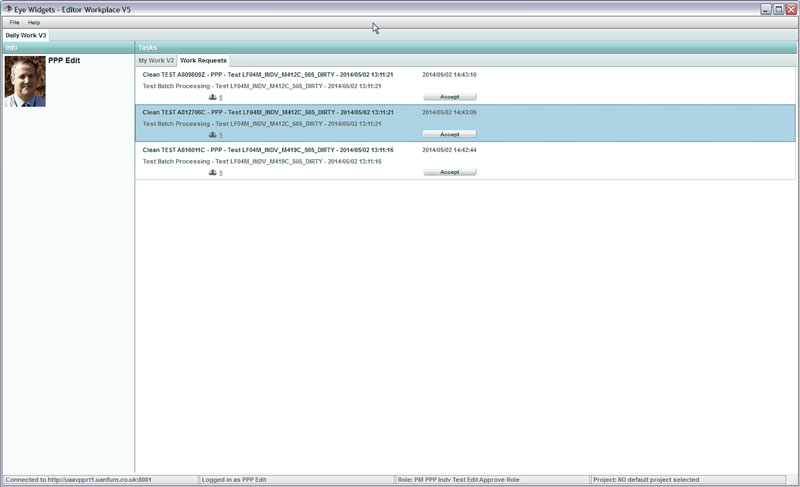Click the timestamp 2014/05/02 14:43:10
The height and width of the screenshot is (487, 800).
coord(449,74)
